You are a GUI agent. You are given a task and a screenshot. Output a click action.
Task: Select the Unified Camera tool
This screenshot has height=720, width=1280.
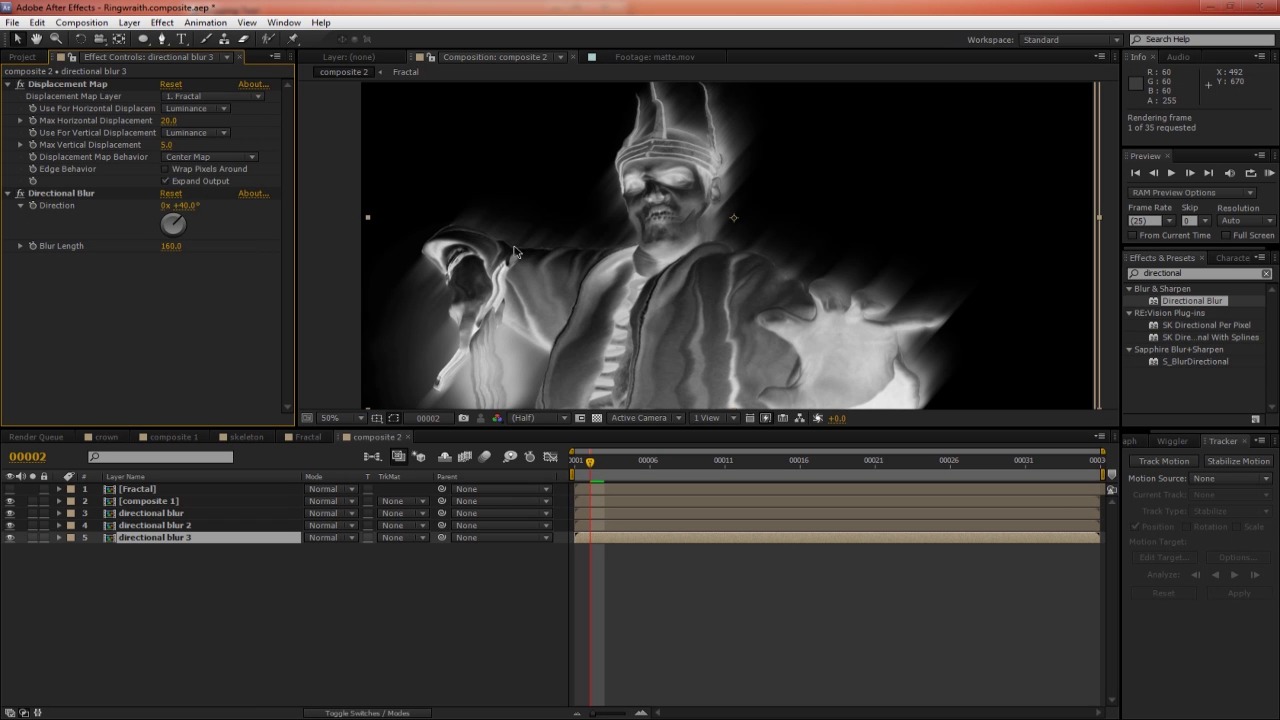[100, 39]
